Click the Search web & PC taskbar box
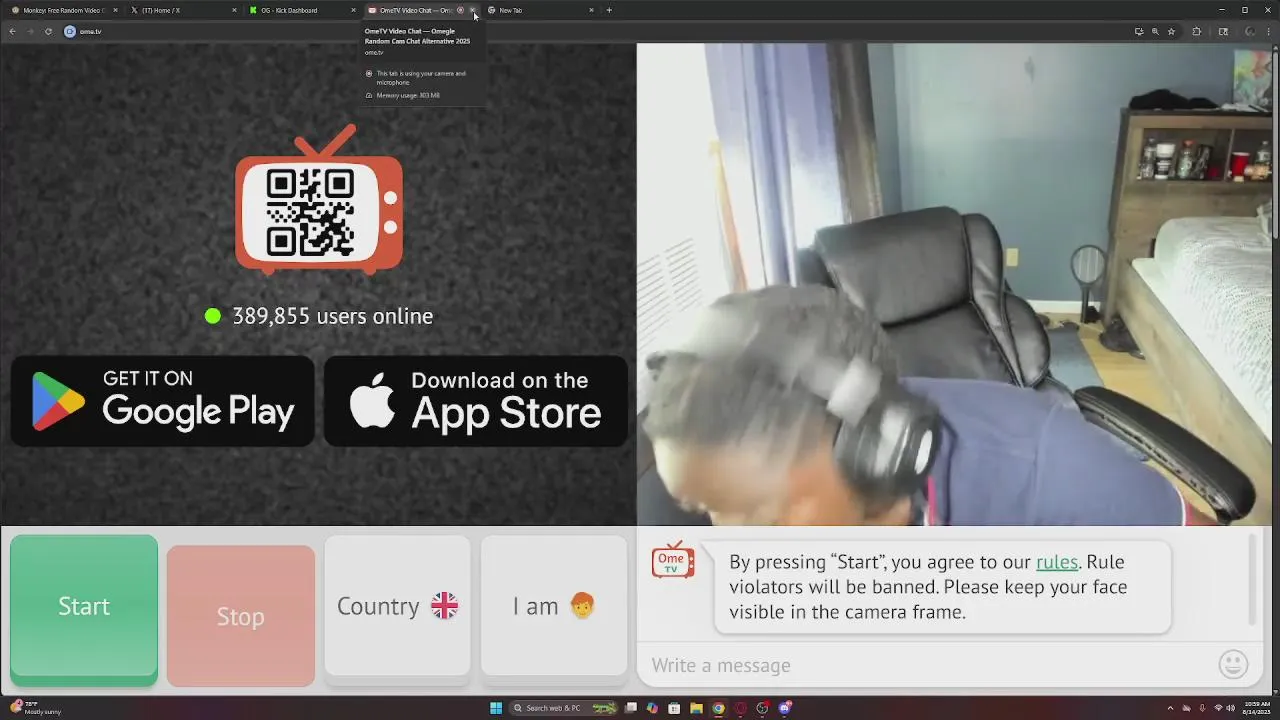Image resolution: width=1280 pixels, height=720 pixels. point(563,708)
